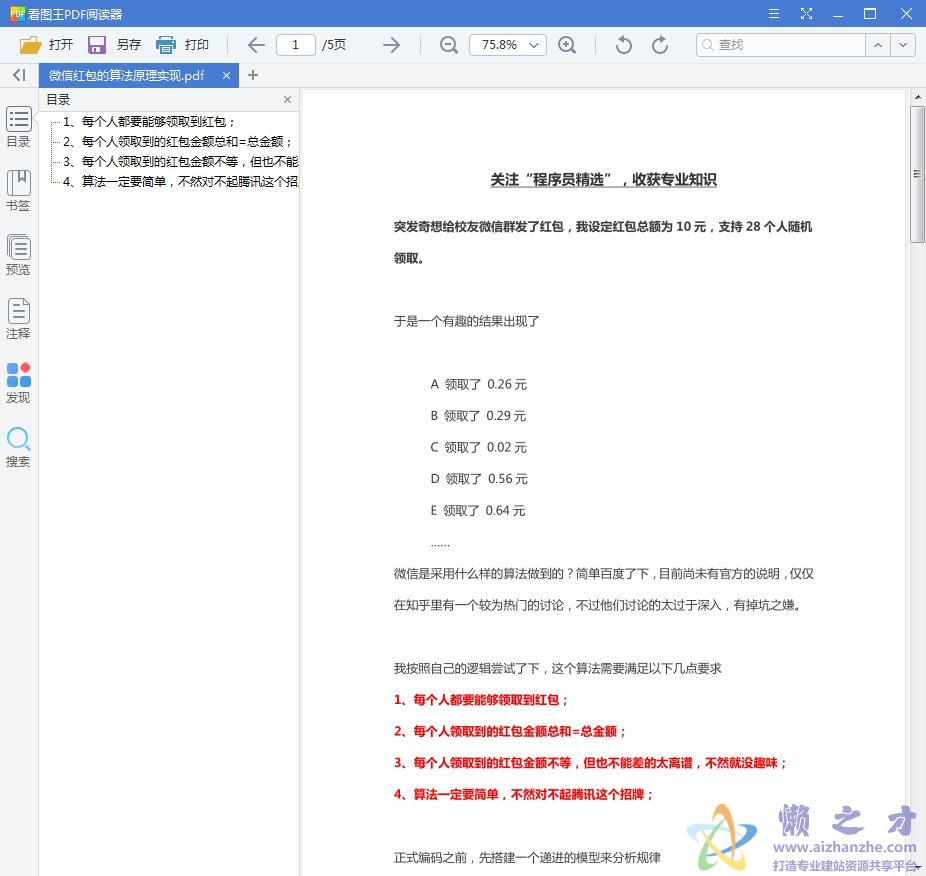
Task: Collapse the sidebar panel toggle
Action: pos(19,75)
